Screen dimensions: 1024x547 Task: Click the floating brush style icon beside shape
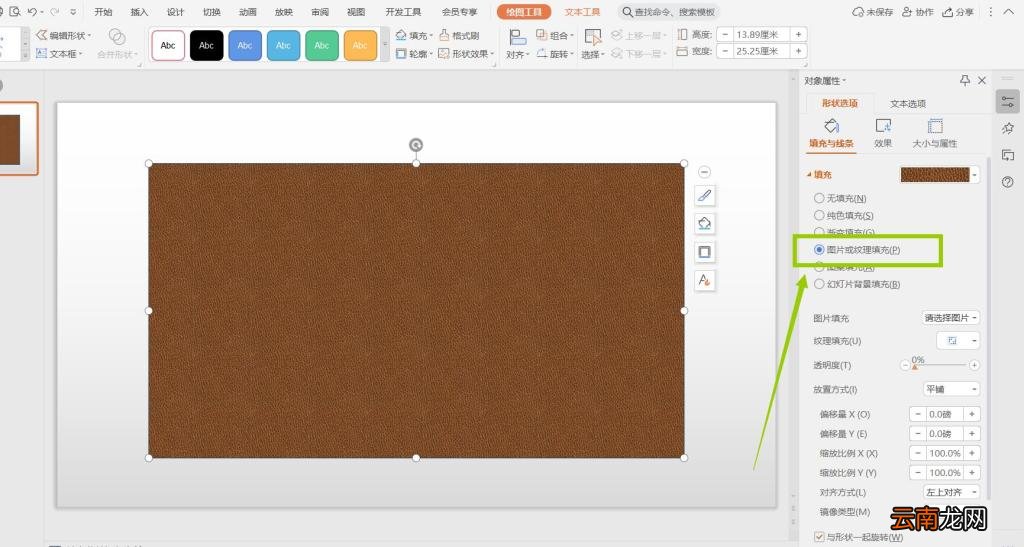click(x=704, y=195)
